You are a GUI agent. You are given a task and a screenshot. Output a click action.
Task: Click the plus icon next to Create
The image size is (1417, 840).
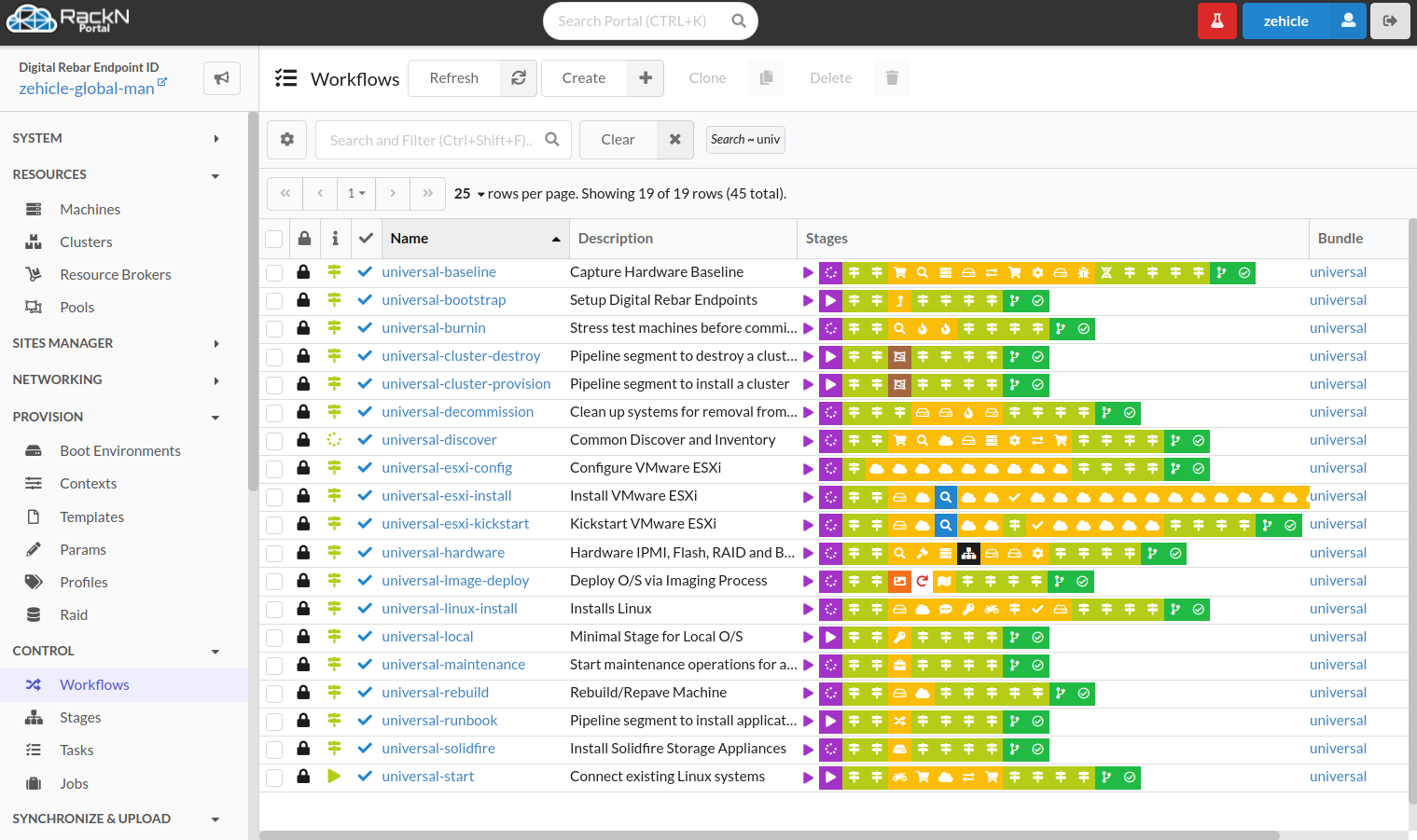point(645,78)
